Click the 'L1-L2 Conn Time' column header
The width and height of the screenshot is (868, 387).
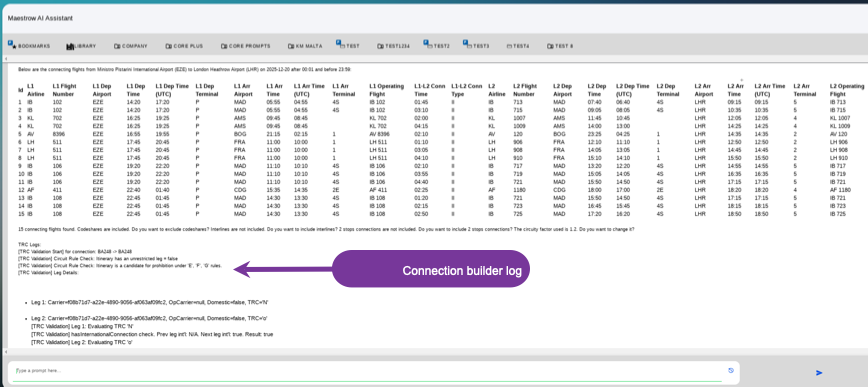click(x=430, y=90)
